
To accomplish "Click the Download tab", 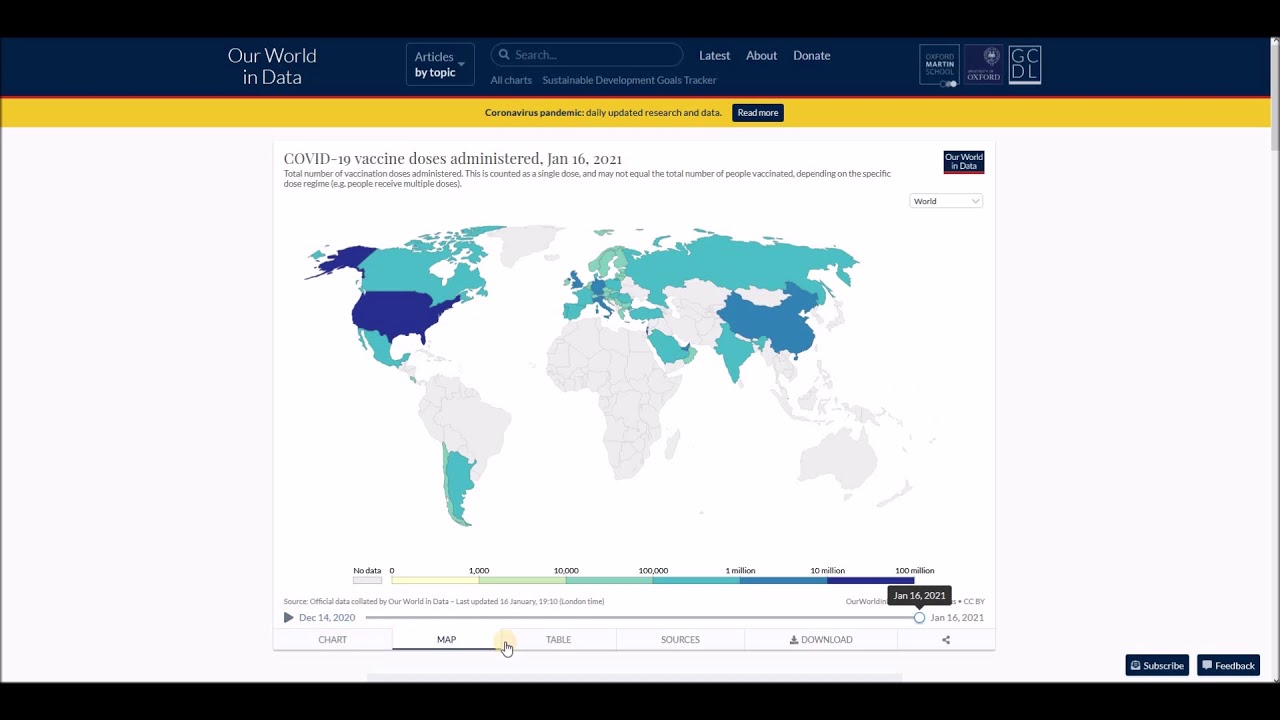I will tap(821, 640).
